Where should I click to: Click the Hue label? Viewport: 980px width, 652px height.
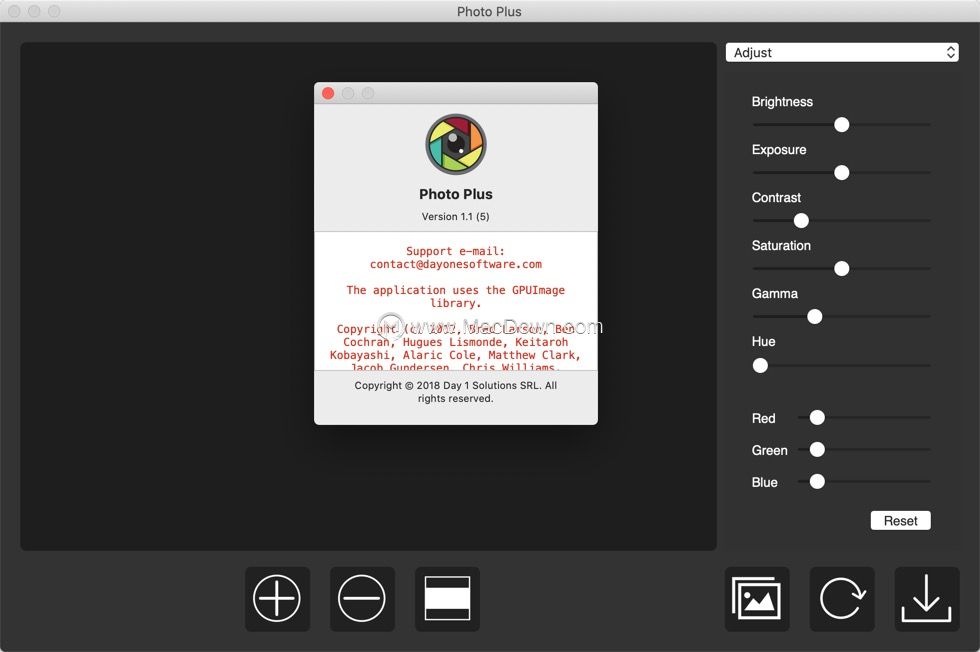pyautogui.click(x=763, y=341)
